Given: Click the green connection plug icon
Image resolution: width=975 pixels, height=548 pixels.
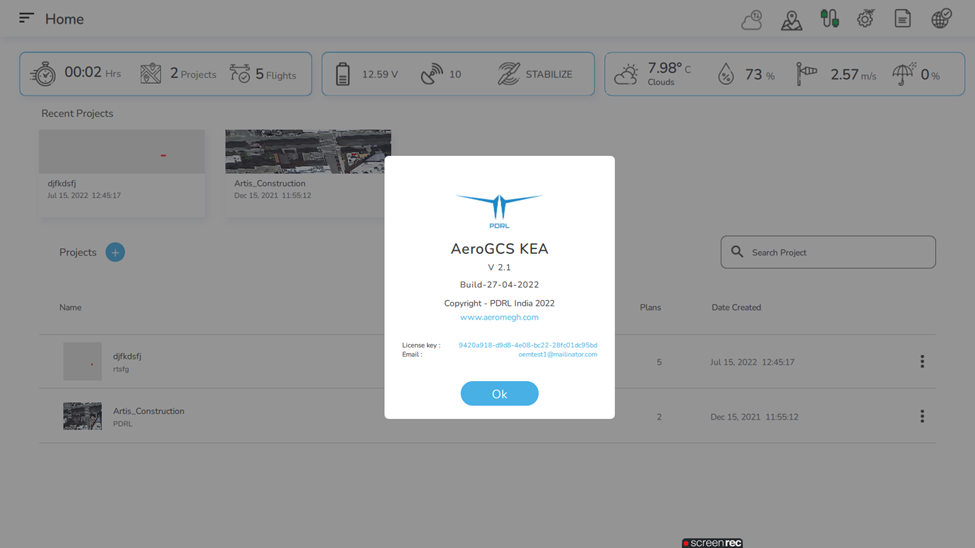Looking at the screenshot, I should tap(829, 19).
